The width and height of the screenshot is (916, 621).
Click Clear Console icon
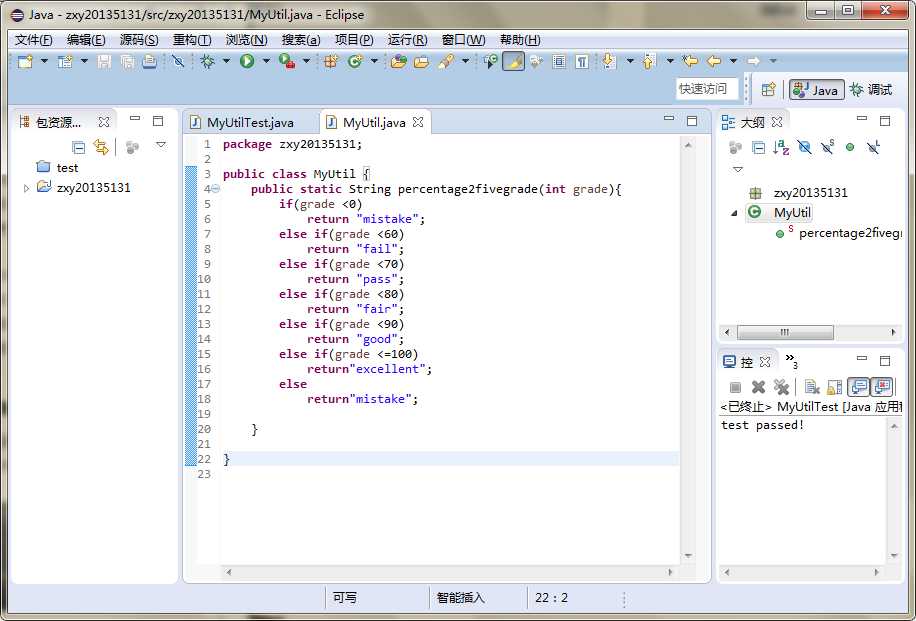point(812,387)
